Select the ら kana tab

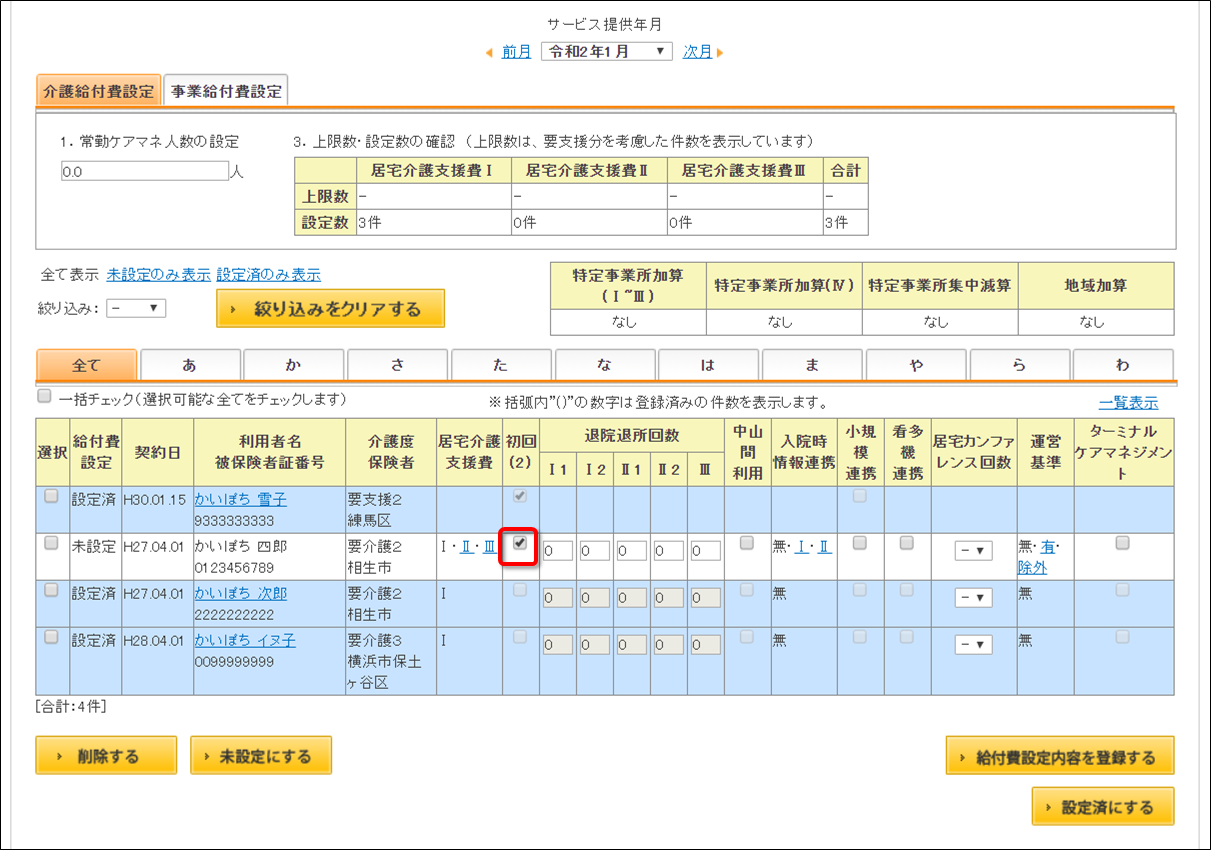(1020, 365)
